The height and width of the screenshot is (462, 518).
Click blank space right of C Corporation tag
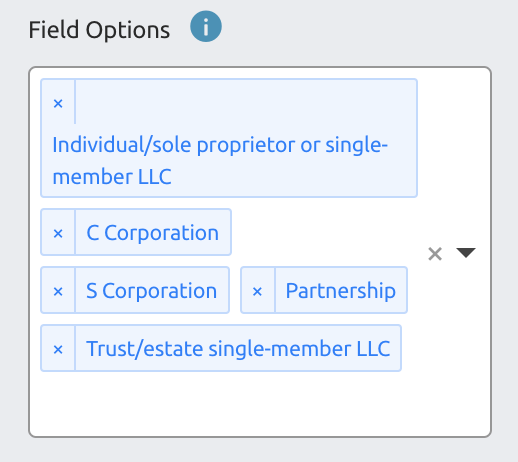(323, 232)
